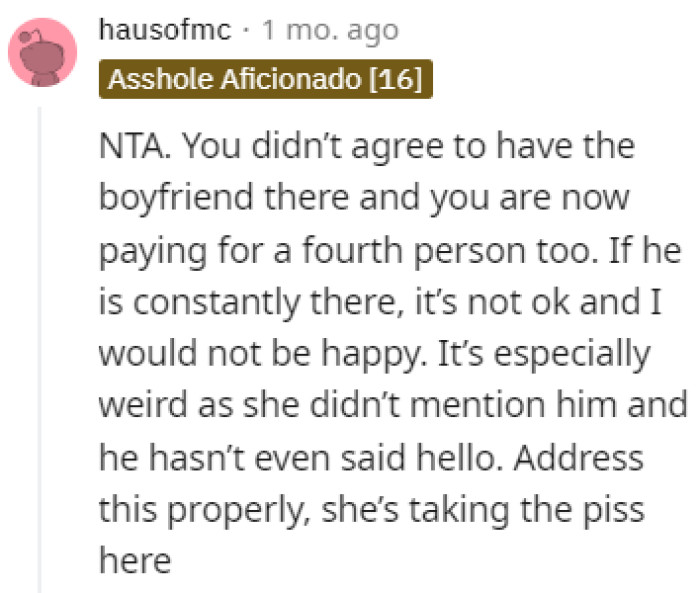Click the '1 mo. ago' timestamp
Viewport: 700px width, 593px height.
330,30
